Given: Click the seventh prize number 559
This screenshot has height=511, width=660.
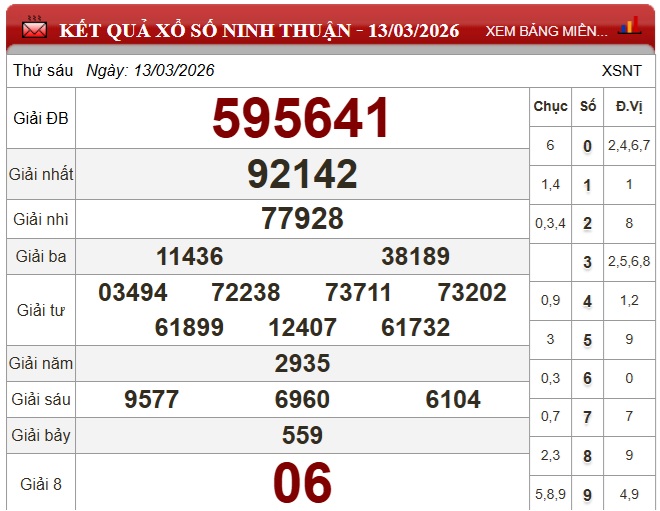Looking at the screenshot, I should click(x=302, y=435).
